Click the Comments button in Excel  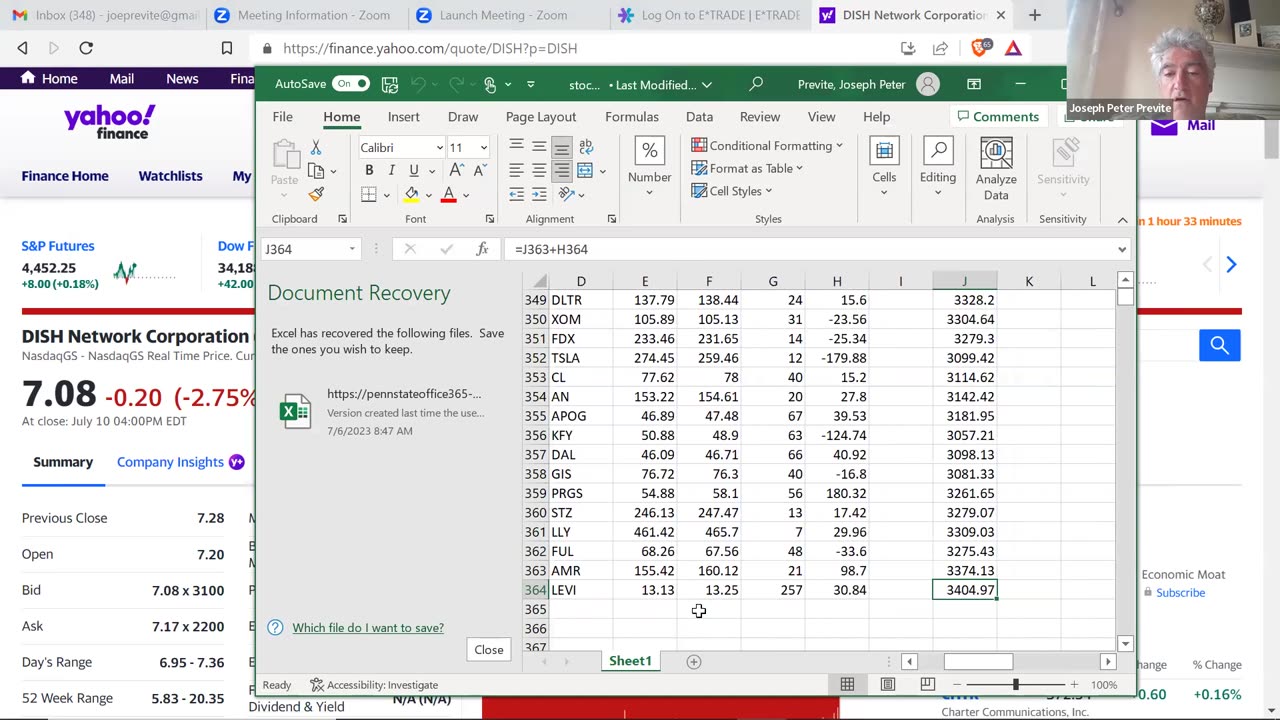[x=997, y=117]
